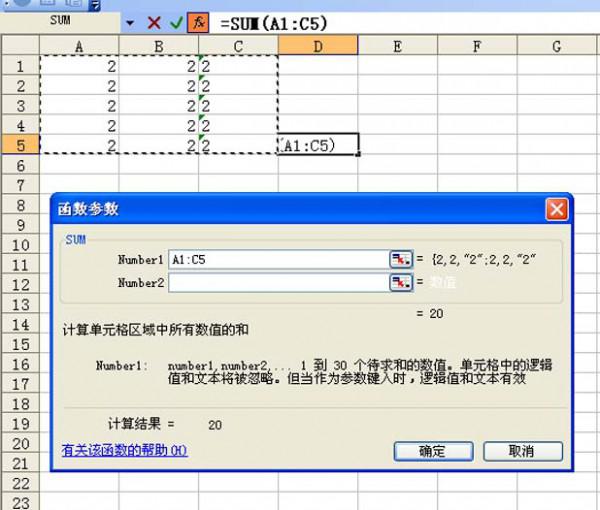Select column C header
The width and height of the screenshot is (600, 510).
tap(238, 46)
